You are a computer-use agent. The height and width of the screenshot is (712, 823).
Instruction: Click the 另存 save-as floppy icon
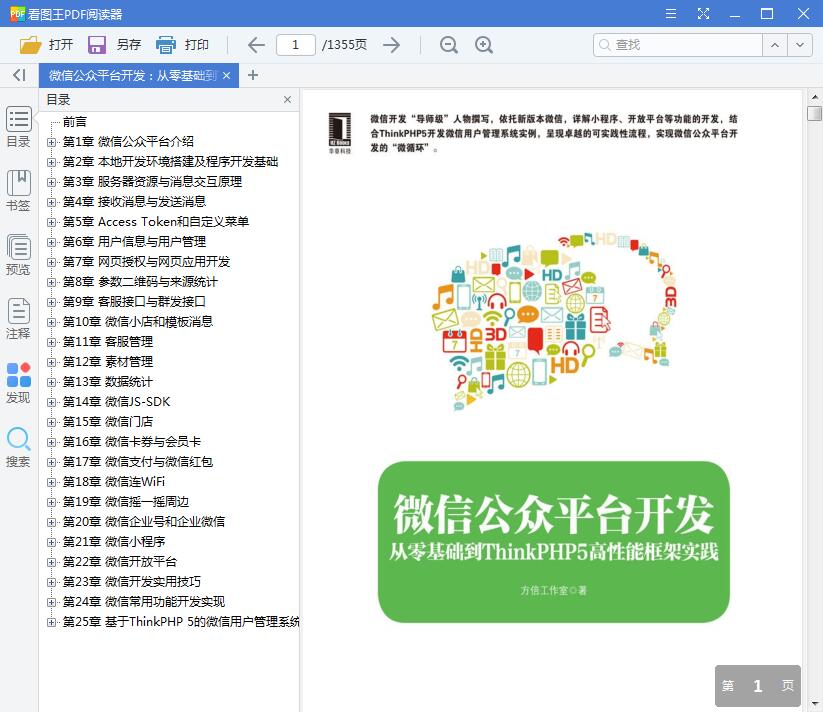tap(97, 45)
